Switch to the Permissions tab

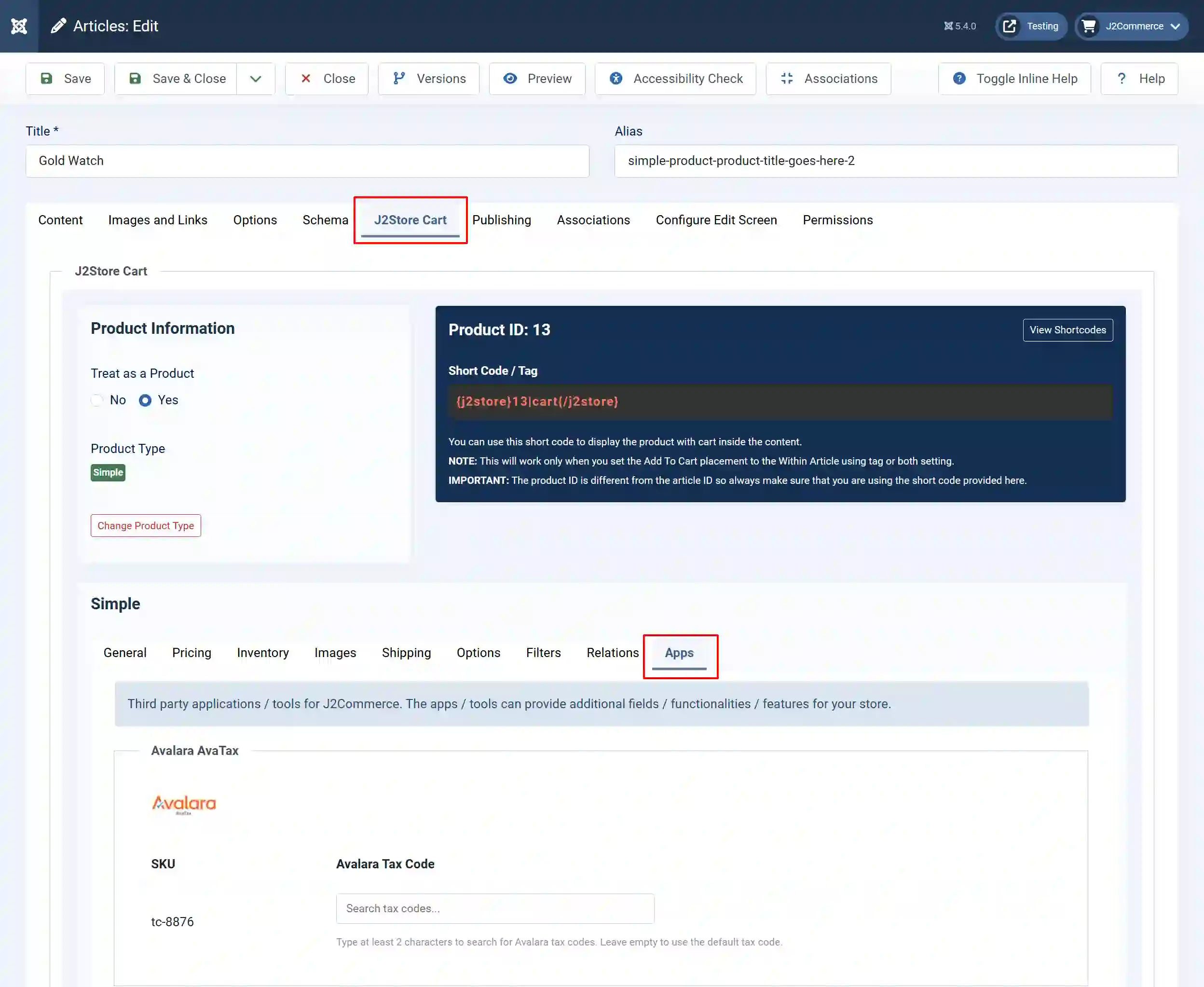point(837,220)
